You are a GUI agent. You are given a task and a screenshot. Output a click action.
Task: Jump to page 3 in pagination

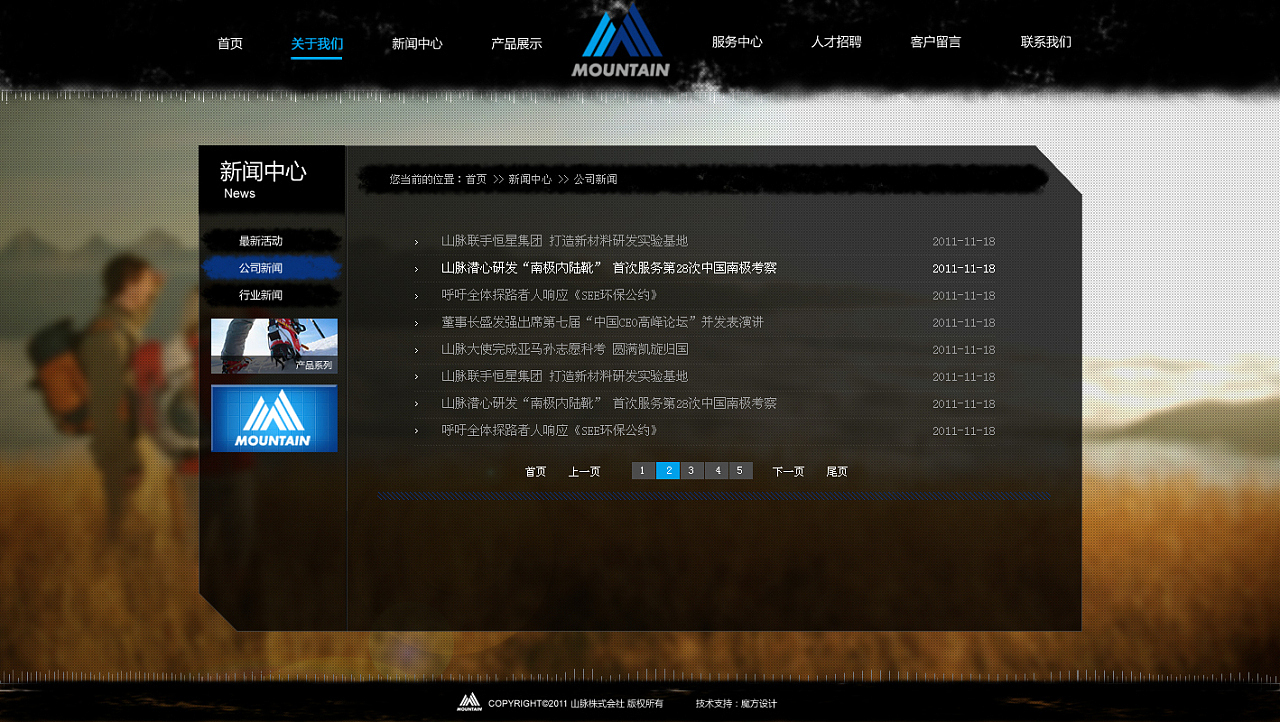click(692, 471)
